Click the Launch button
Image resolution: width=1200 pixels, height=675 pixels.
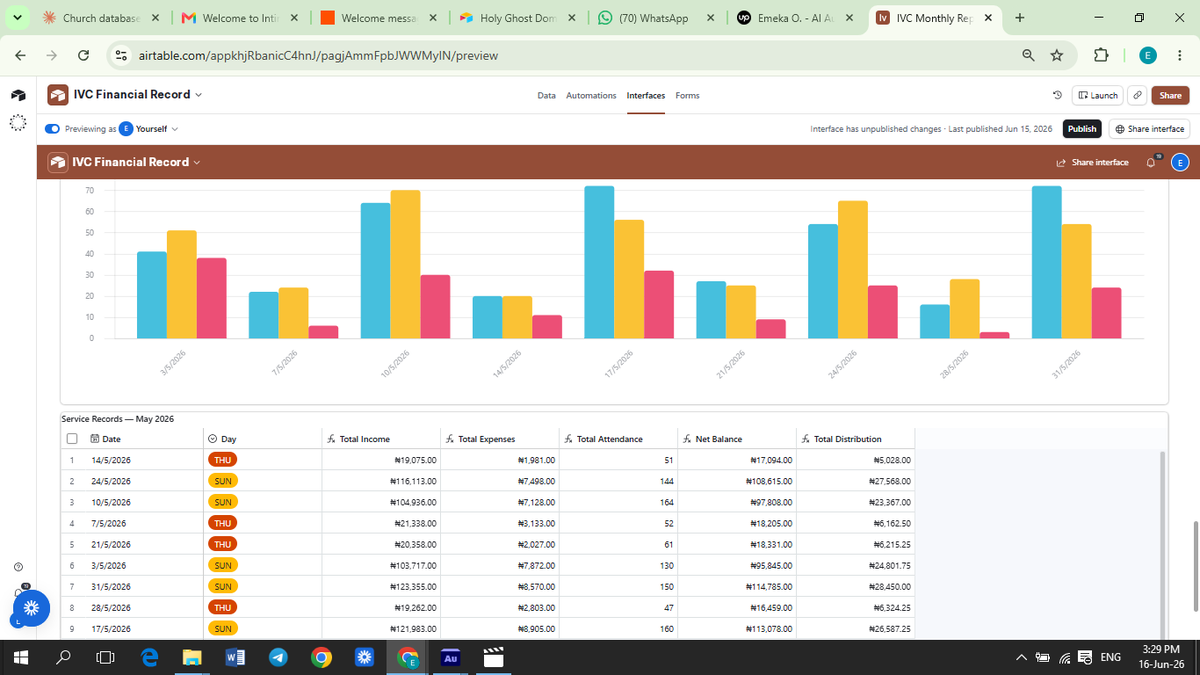[x=1097, y=95]
